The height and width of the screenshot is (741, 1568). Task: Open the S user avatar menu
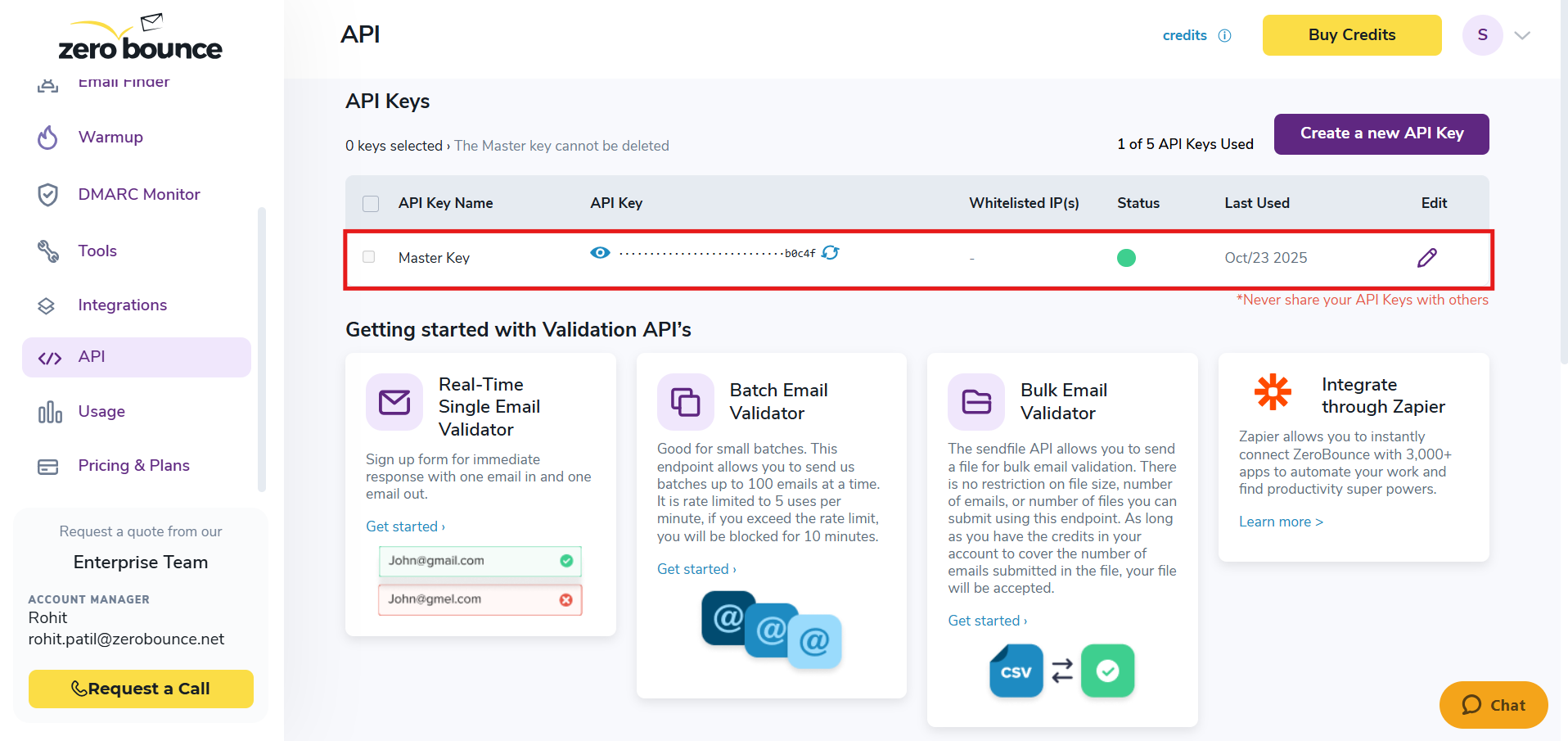point(1482,35)
